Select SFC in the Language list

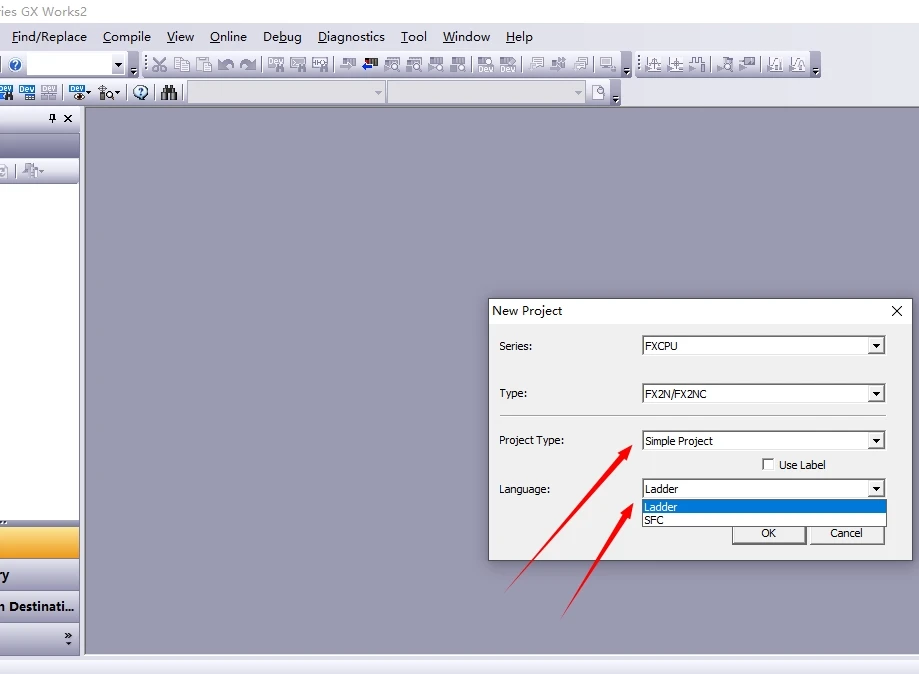click(x=764, y=520)
